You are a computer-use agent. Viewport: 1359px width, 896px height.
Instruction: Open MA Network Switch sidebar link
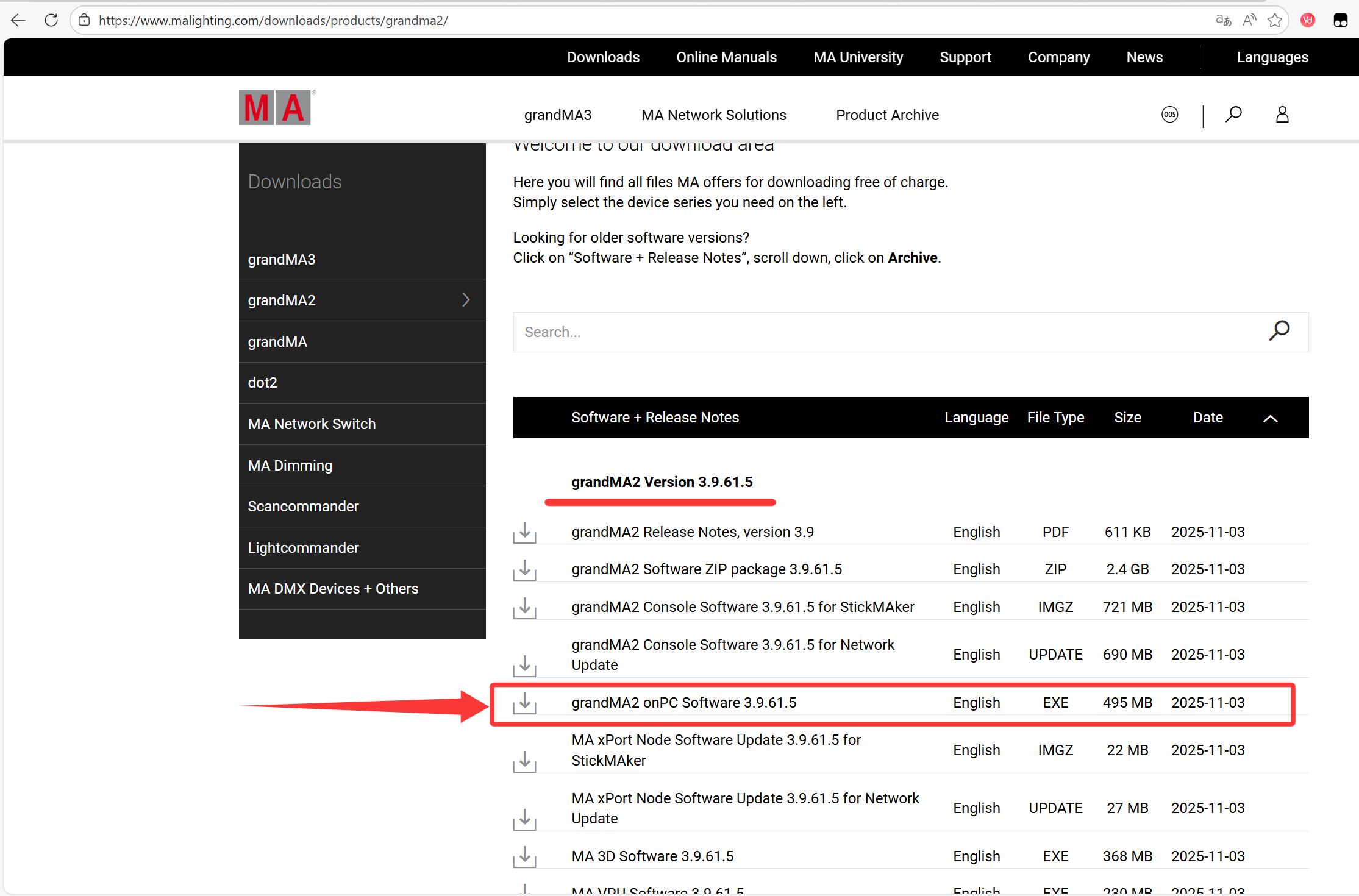click(x=312, y=424)
